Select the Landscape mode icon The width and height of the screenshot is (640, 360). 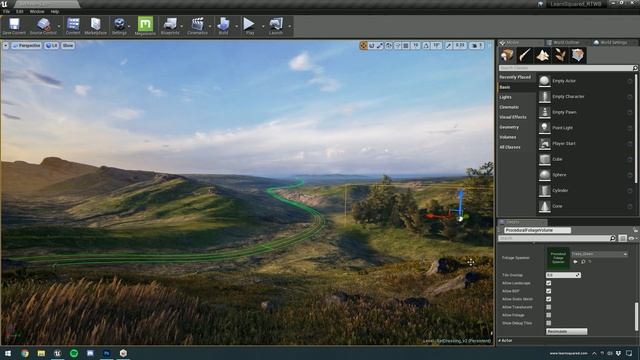coord(542,55)
